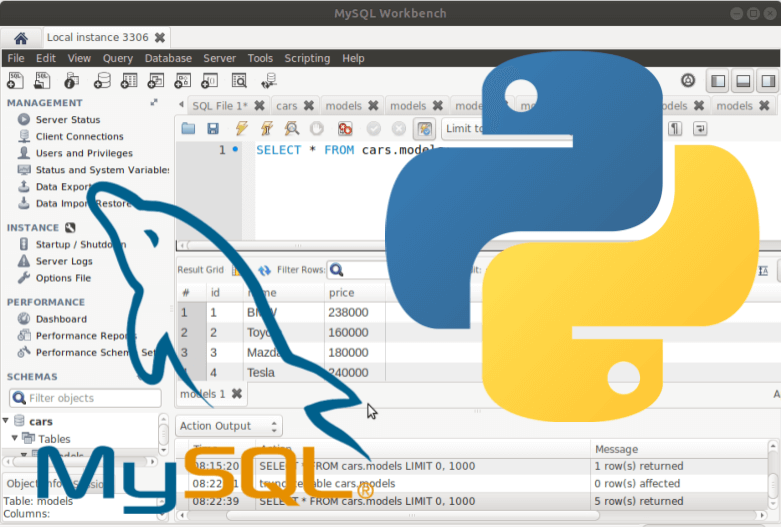Execute the SQL script lightning icon
The image size is (783, 527).
coord(242,129)
